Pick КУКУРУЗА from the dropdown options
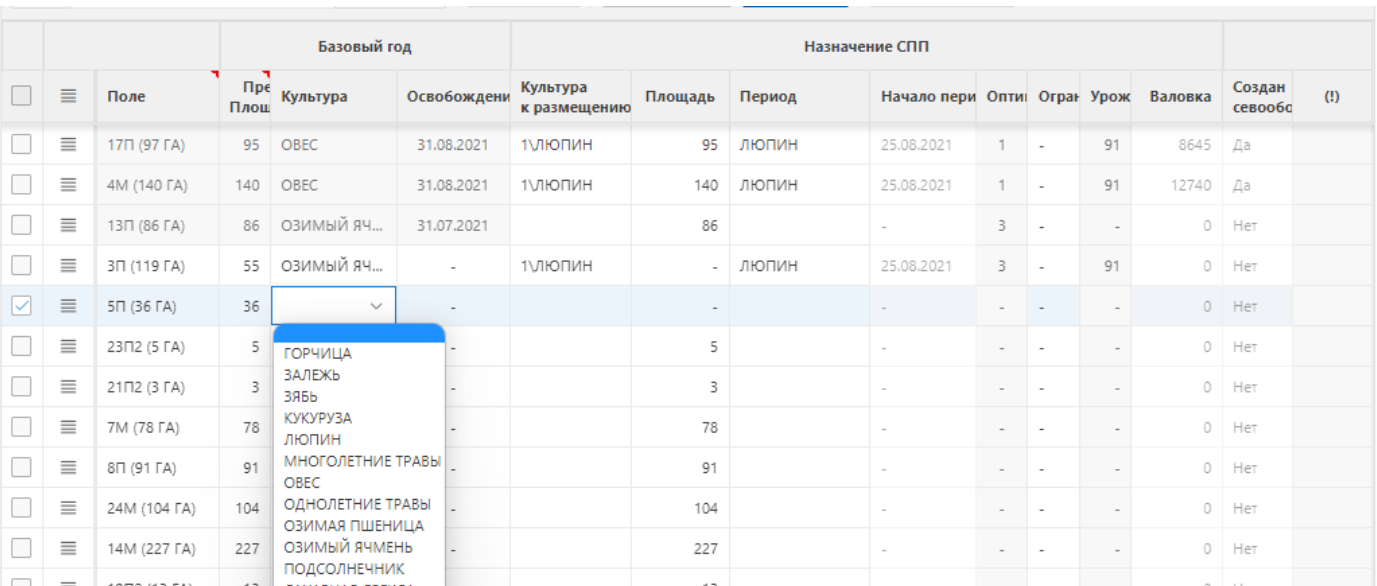The height and width of the screenshot is (586, 1377). (318, 418)
